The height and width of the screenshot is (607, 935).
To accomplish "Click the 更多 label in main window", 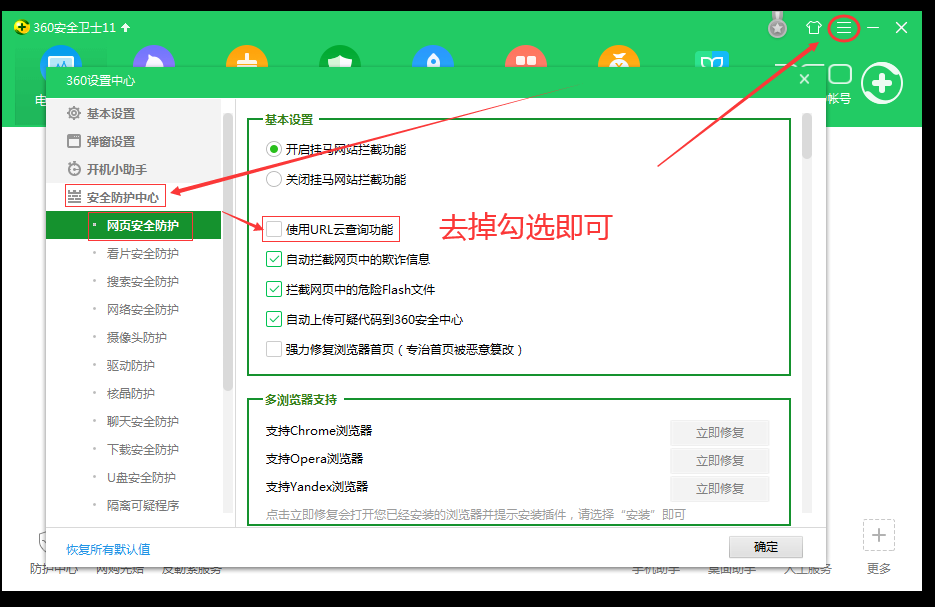I will tap(878, 569).
